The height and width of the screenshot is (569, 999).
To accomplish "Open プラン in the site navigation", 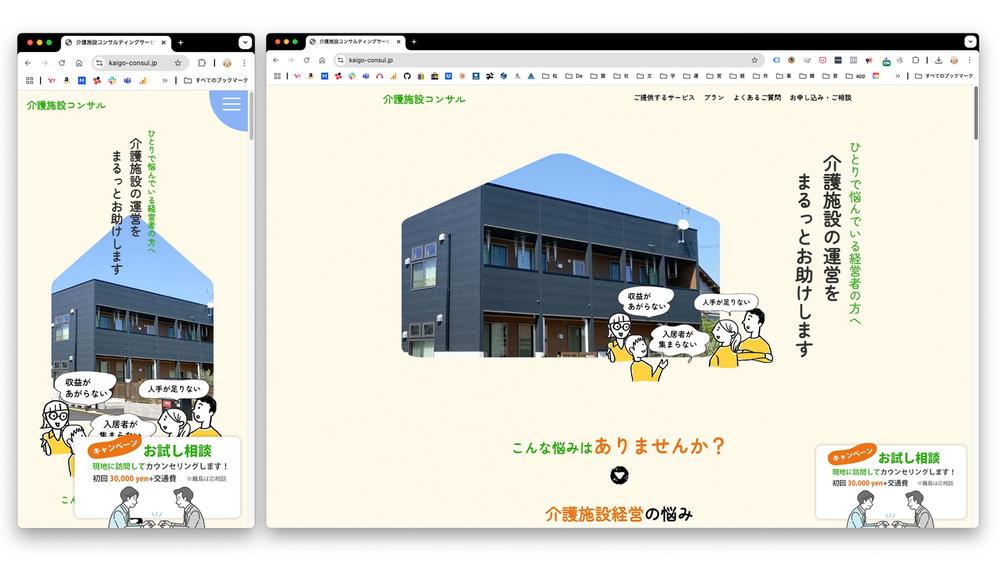I will coord(714,97).
